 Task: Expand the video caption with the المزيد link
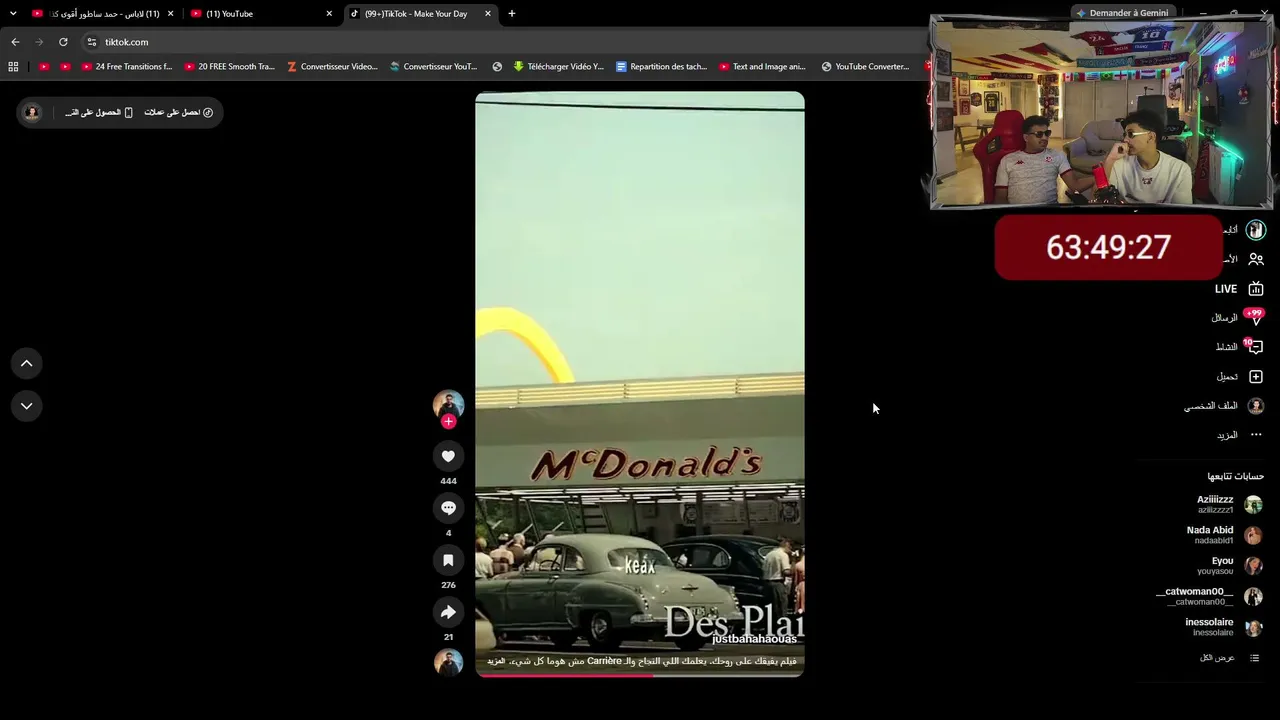click(x=497, y=661)
